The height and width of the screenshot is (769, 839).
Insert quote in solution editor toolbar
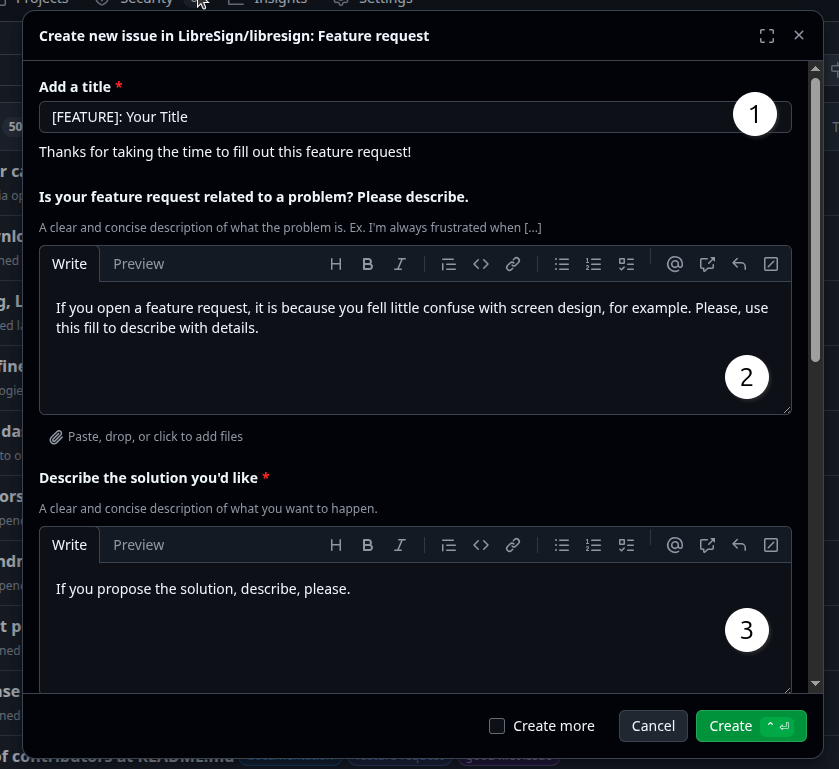click(x=448, y=545)
